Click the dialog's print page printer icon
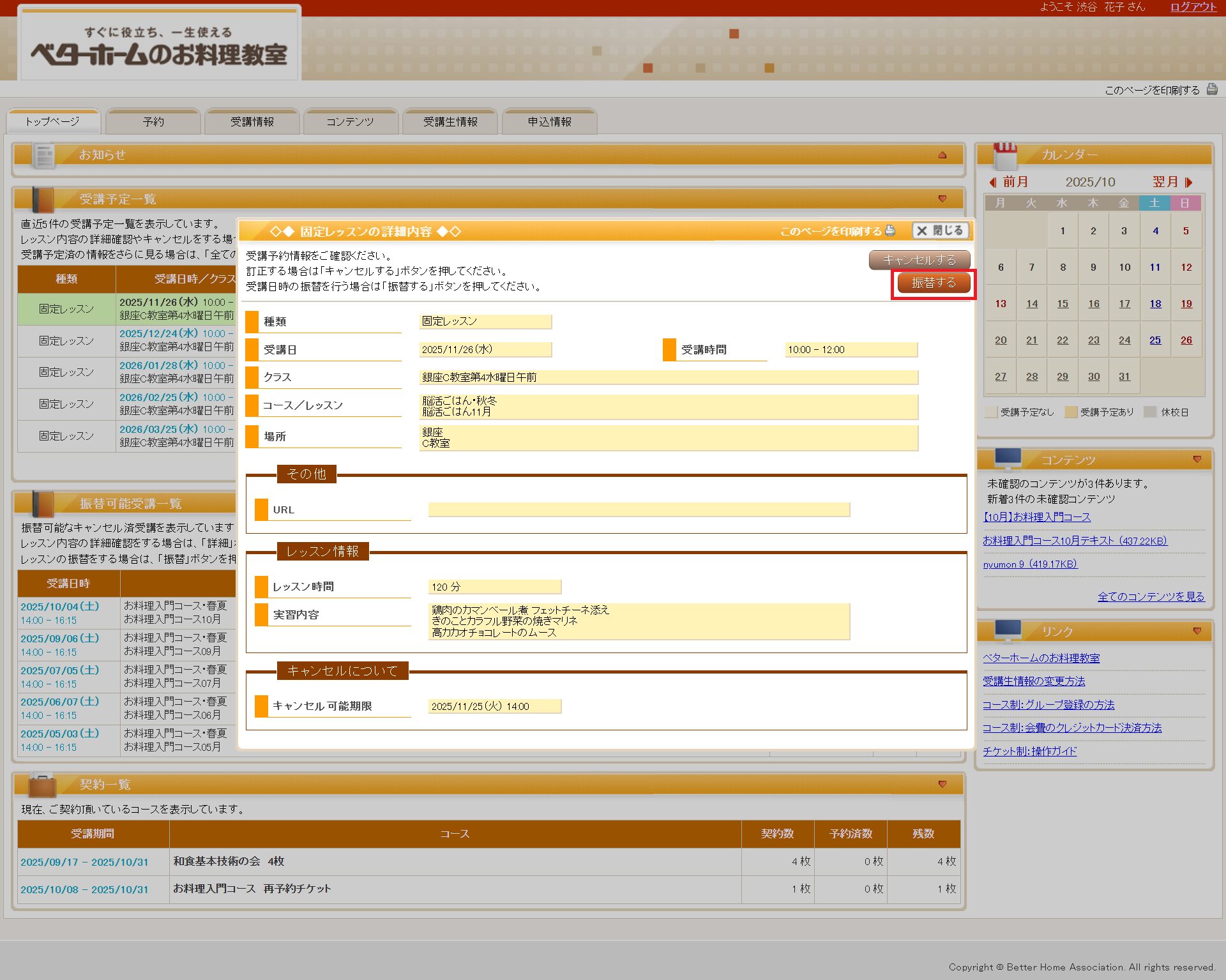The width and height of the screenshot is (1226, 980). 890,230
